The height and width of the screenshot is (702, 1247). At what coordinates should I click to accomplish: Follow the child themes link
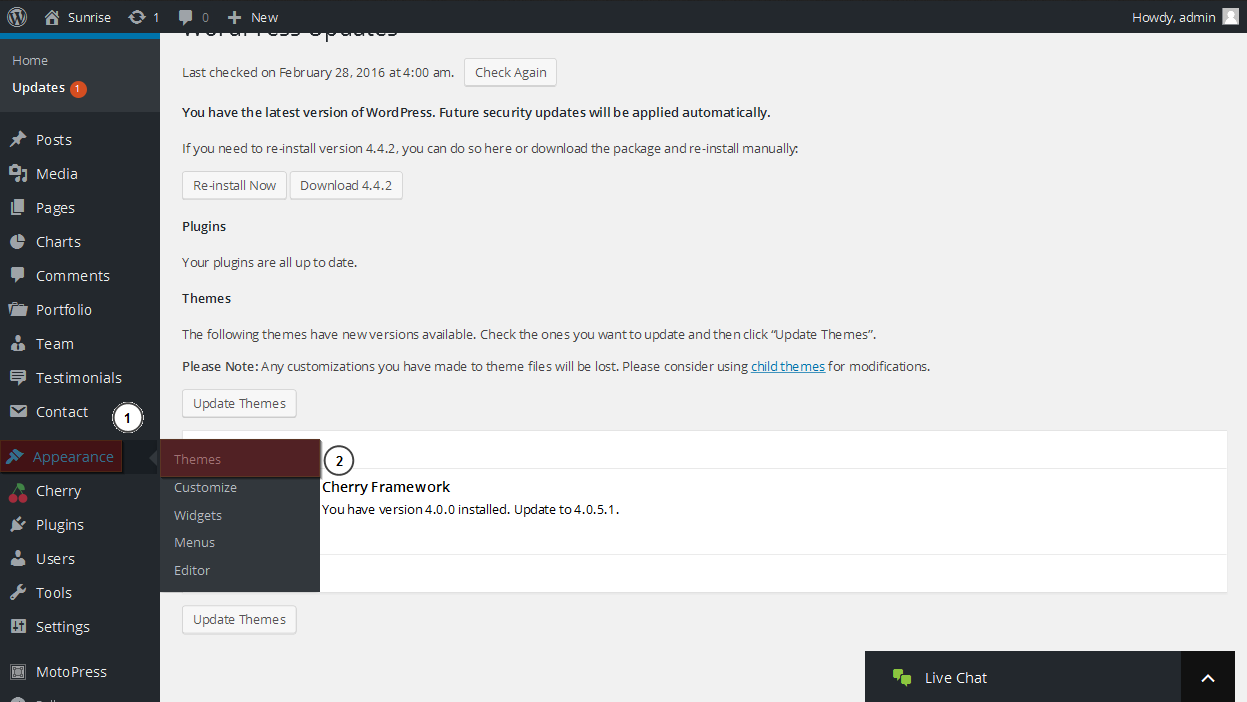(x=788, y=366)
